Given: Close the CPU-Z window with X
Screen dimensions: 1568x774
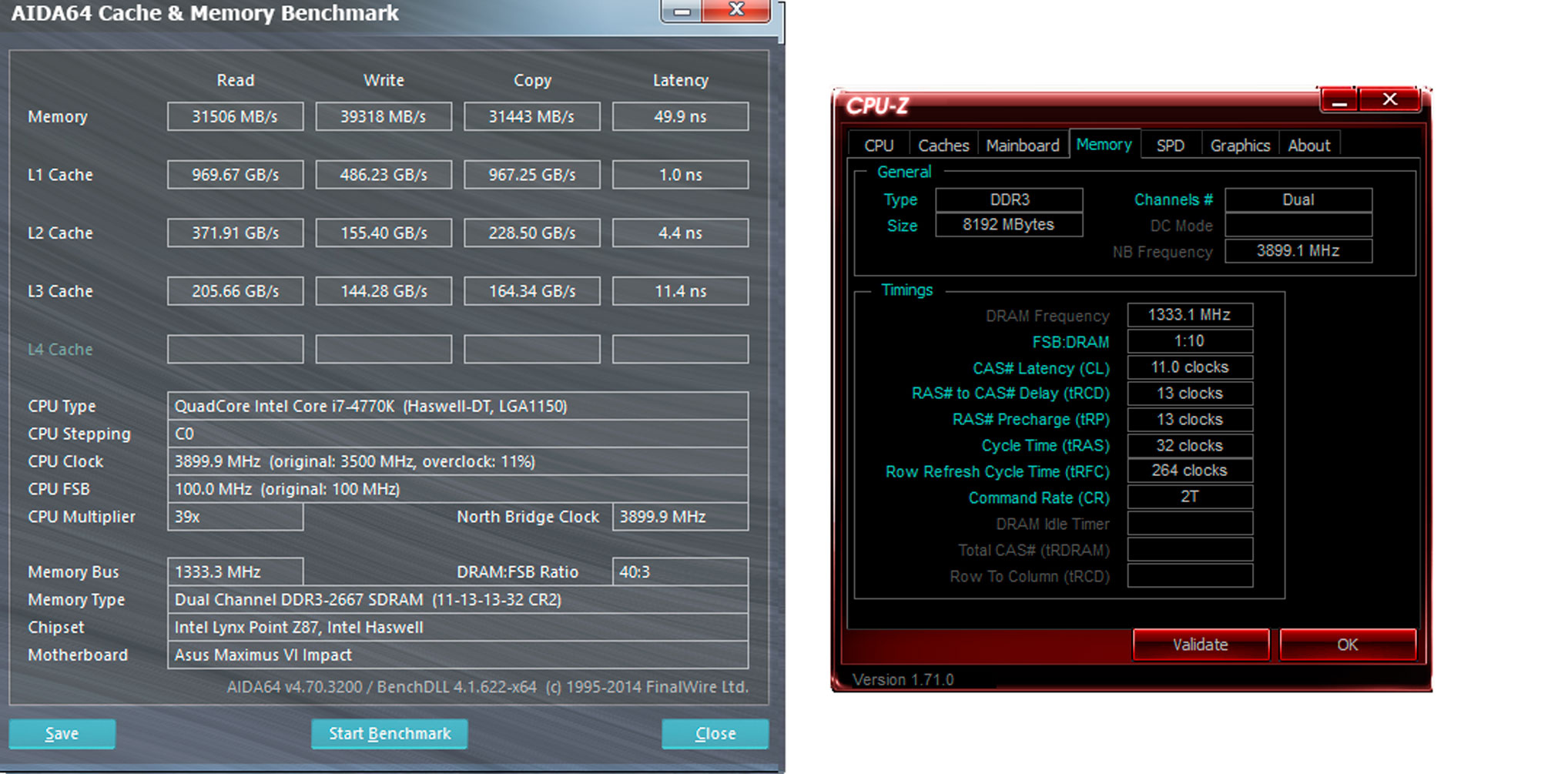Looking at the screenshot, I should [x=1389, y=100].
